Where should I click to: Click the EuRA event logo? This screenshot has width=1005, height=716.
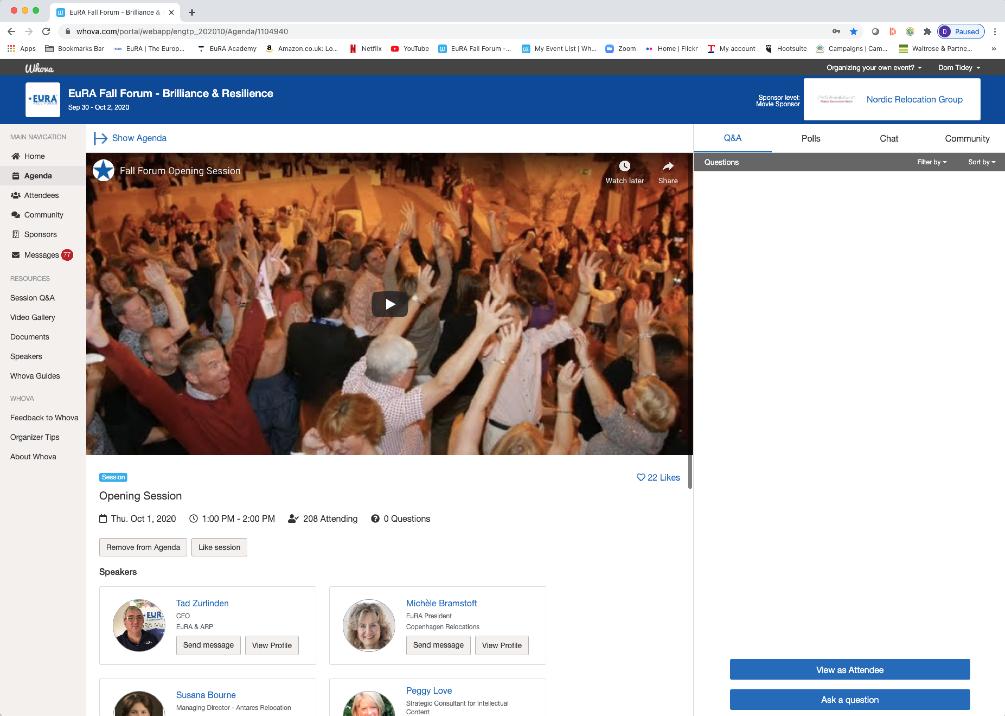click(x=42, y=99)
